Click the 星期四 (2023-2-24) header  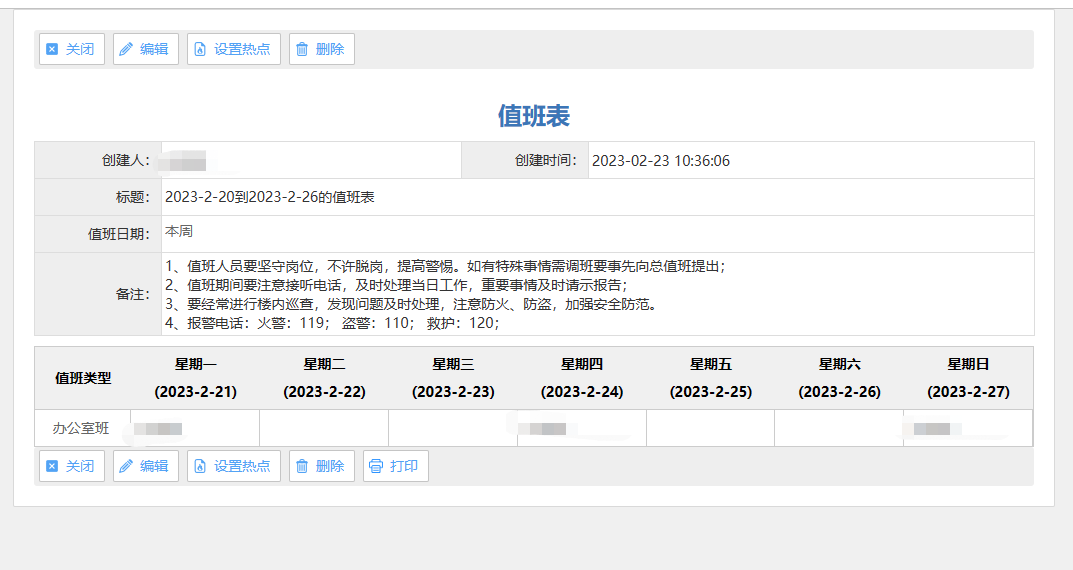[582, 378]
